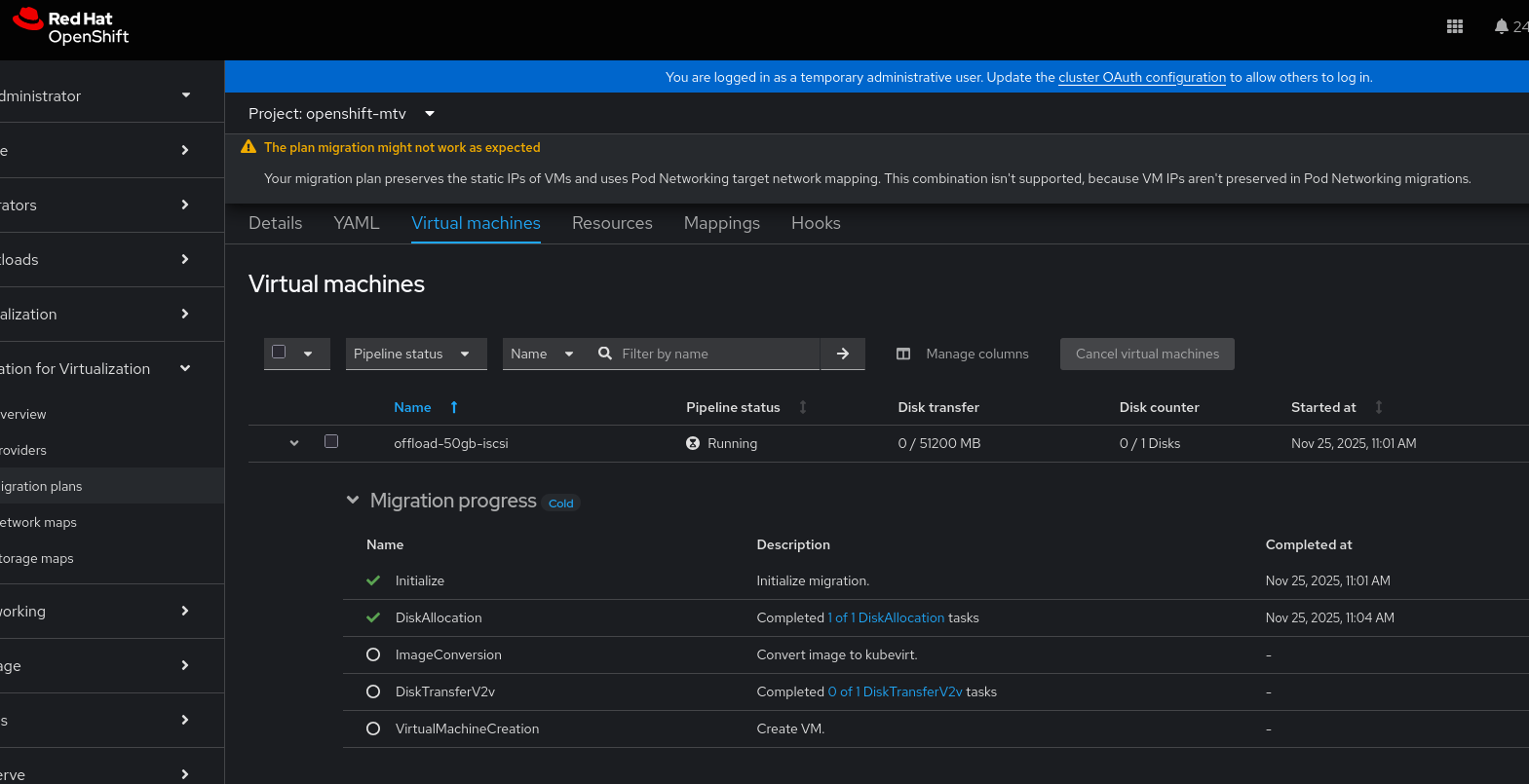Viewport: 1529px width, 784px height.
Task: Select the offload-50gb-iscsi row checkbox
Action: pyautogui.click(x=331, y=442)
